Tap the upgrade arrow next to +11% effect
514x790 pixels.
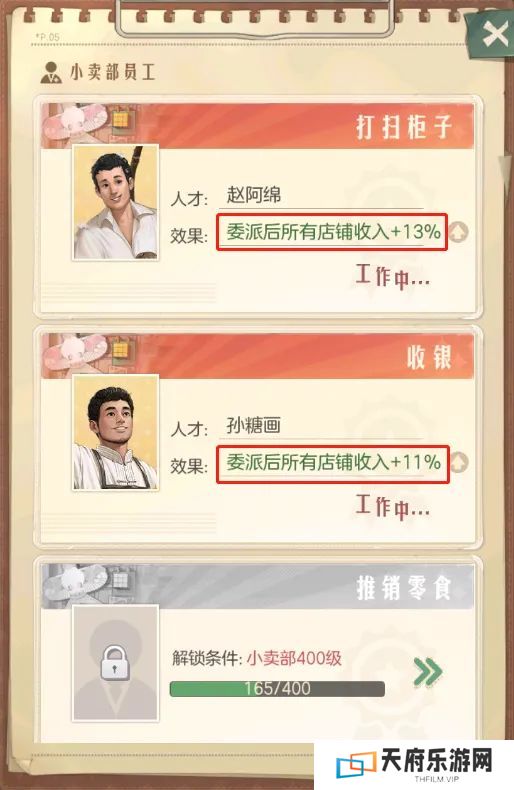pos(459,463)
